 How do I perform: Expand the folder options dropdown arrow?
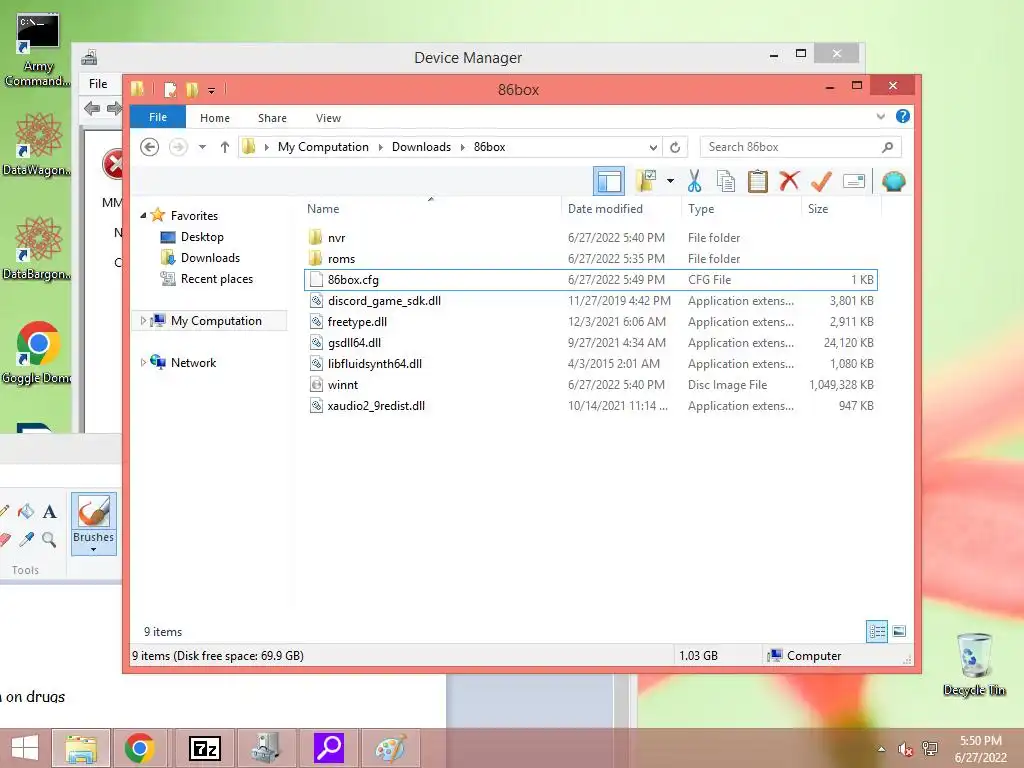pos(670,181)
